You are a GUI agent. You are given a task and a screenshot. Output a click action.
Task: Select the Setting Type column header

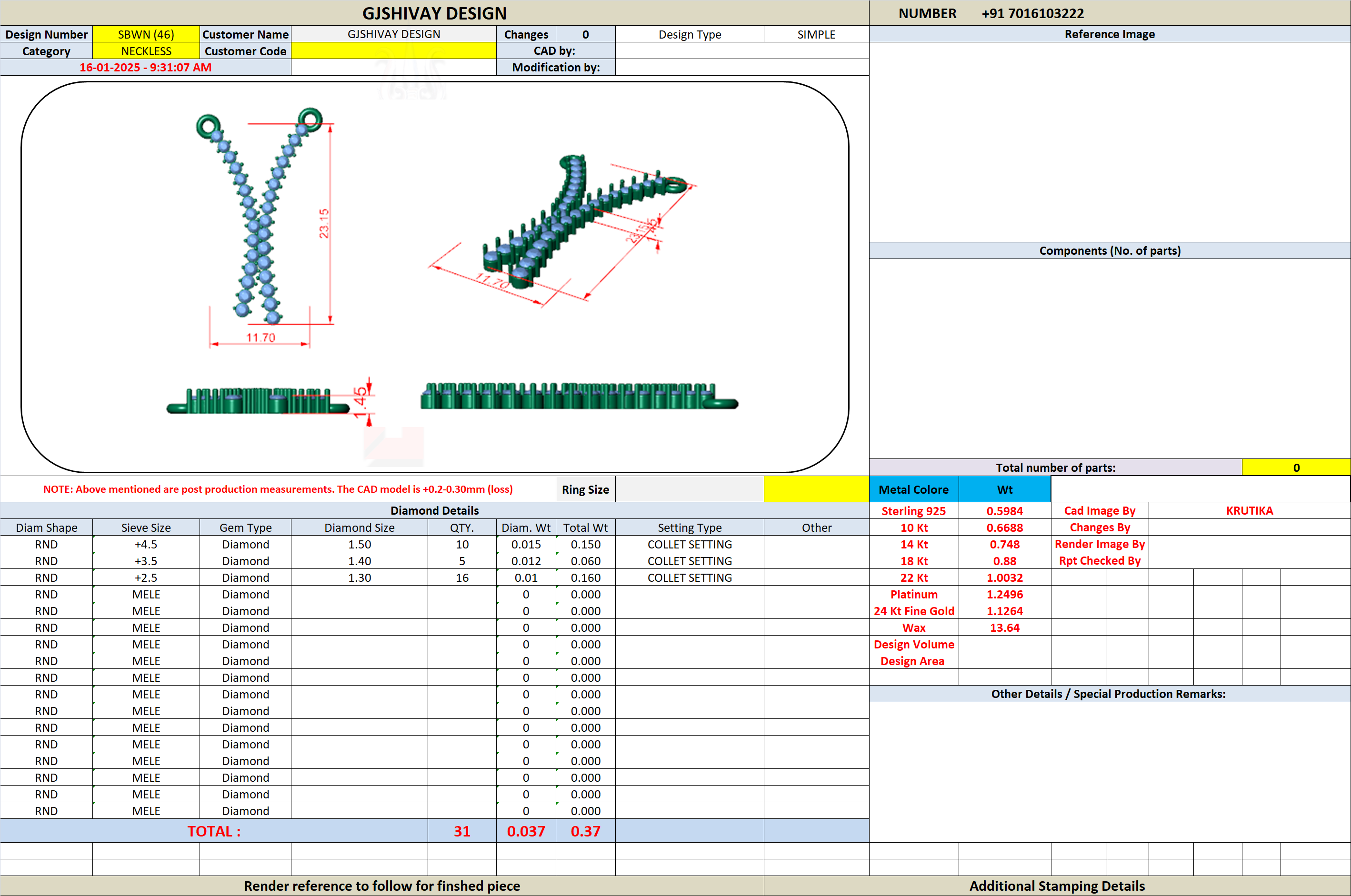(690, 528)
